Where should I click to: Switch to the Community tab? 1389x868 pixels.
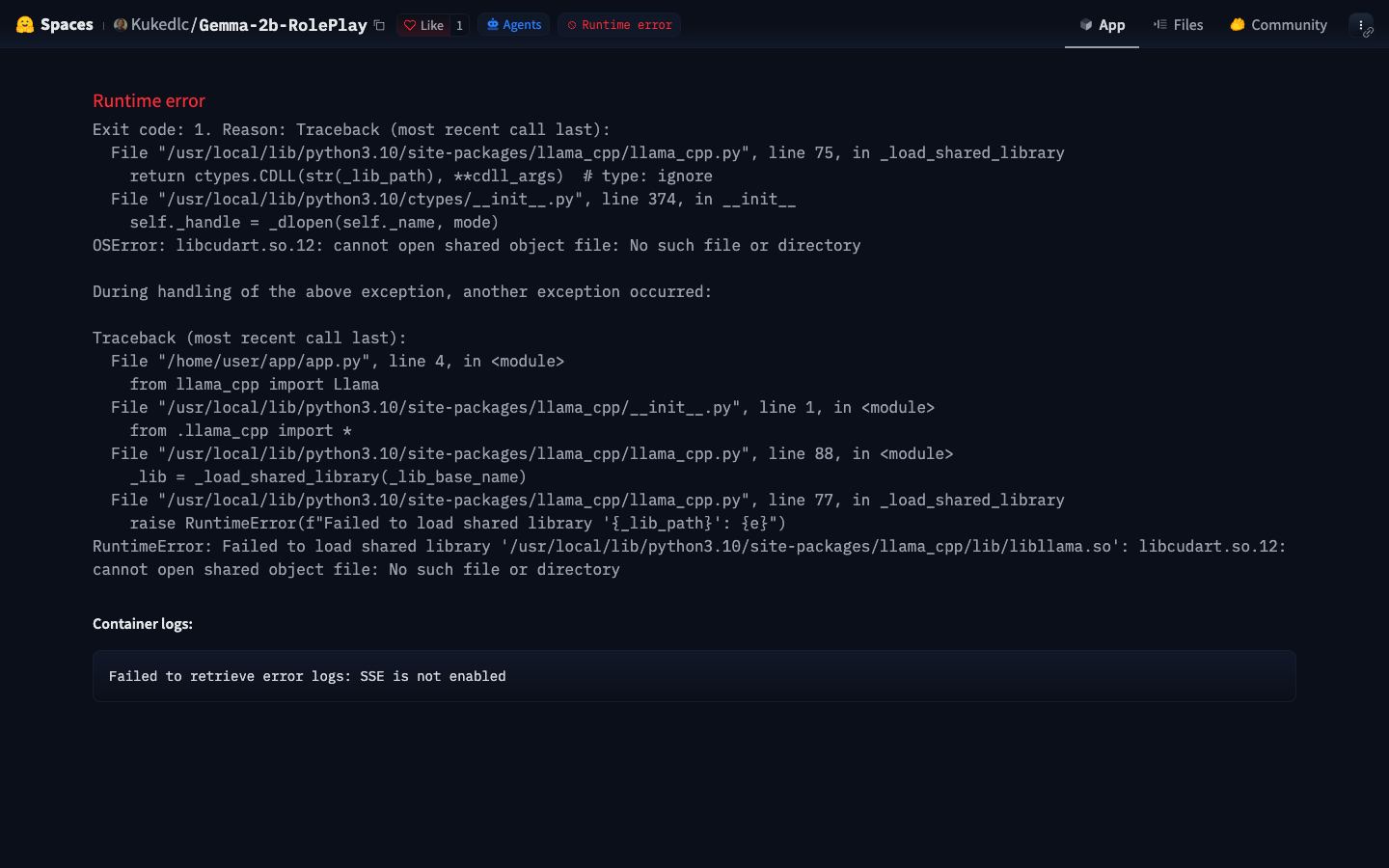tap(1278, 25)
